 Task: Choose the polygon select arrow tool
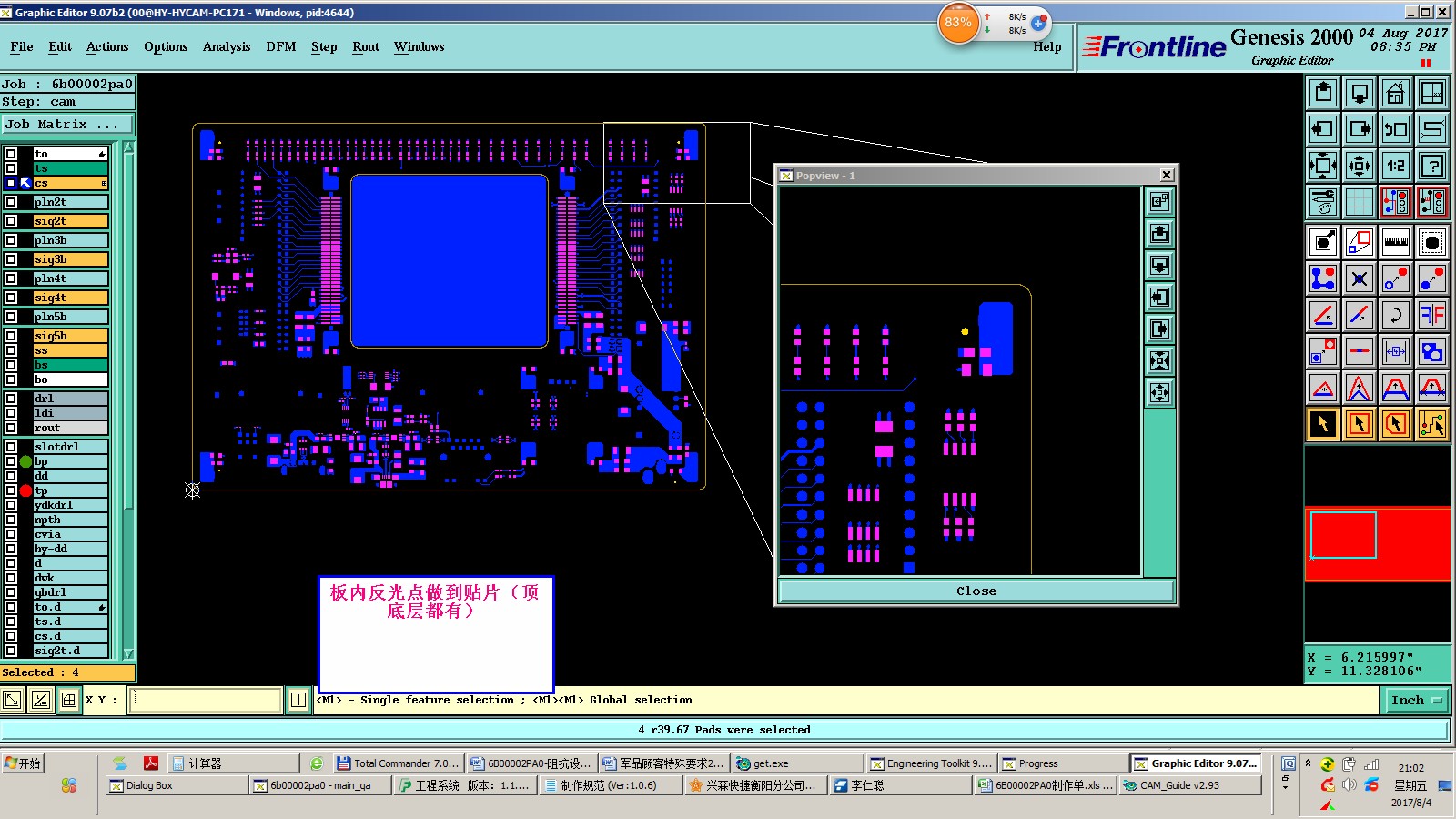click(1396, 424)
